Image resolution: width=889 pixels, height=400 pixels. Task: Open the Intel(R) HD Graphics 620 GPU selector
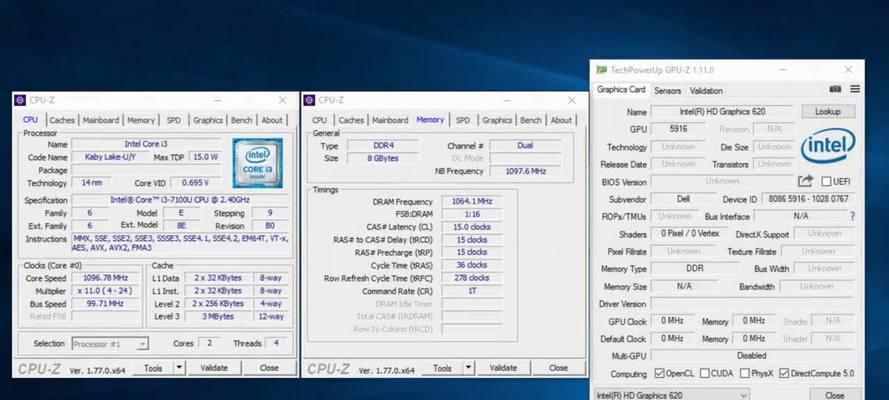[x=672, y=395]
